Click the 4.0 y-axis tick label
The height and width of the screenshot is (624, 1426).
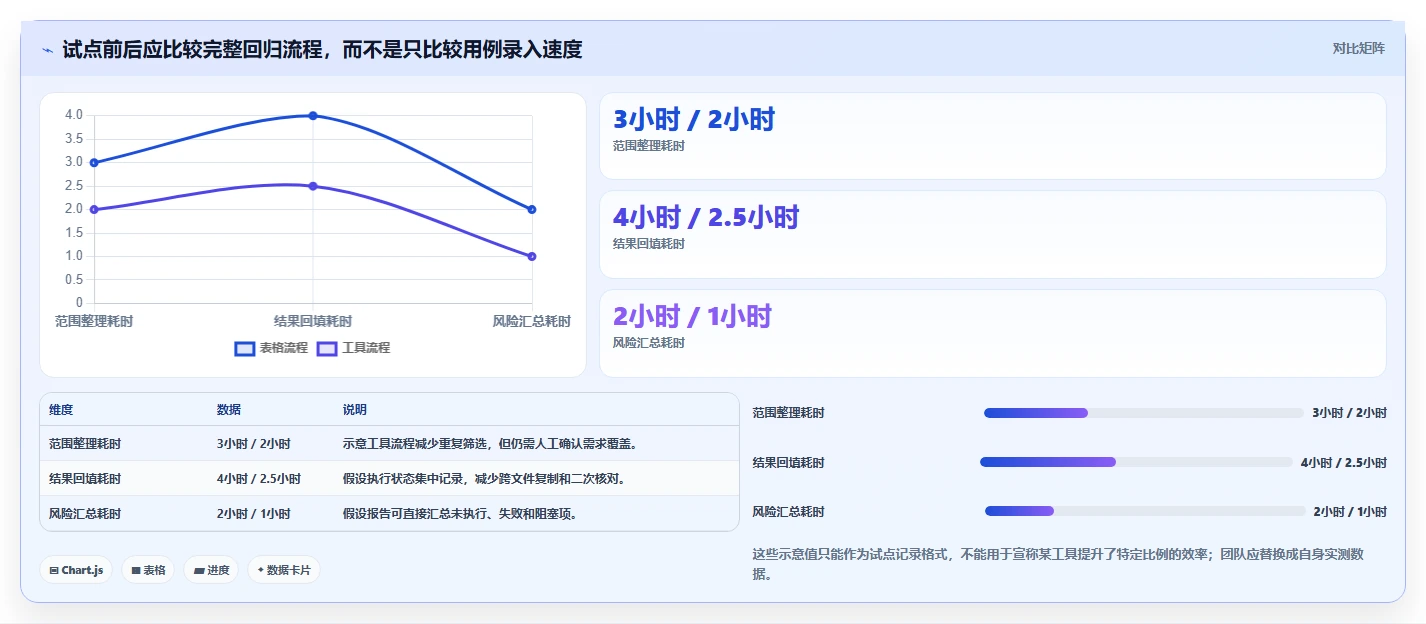(74, 115)
